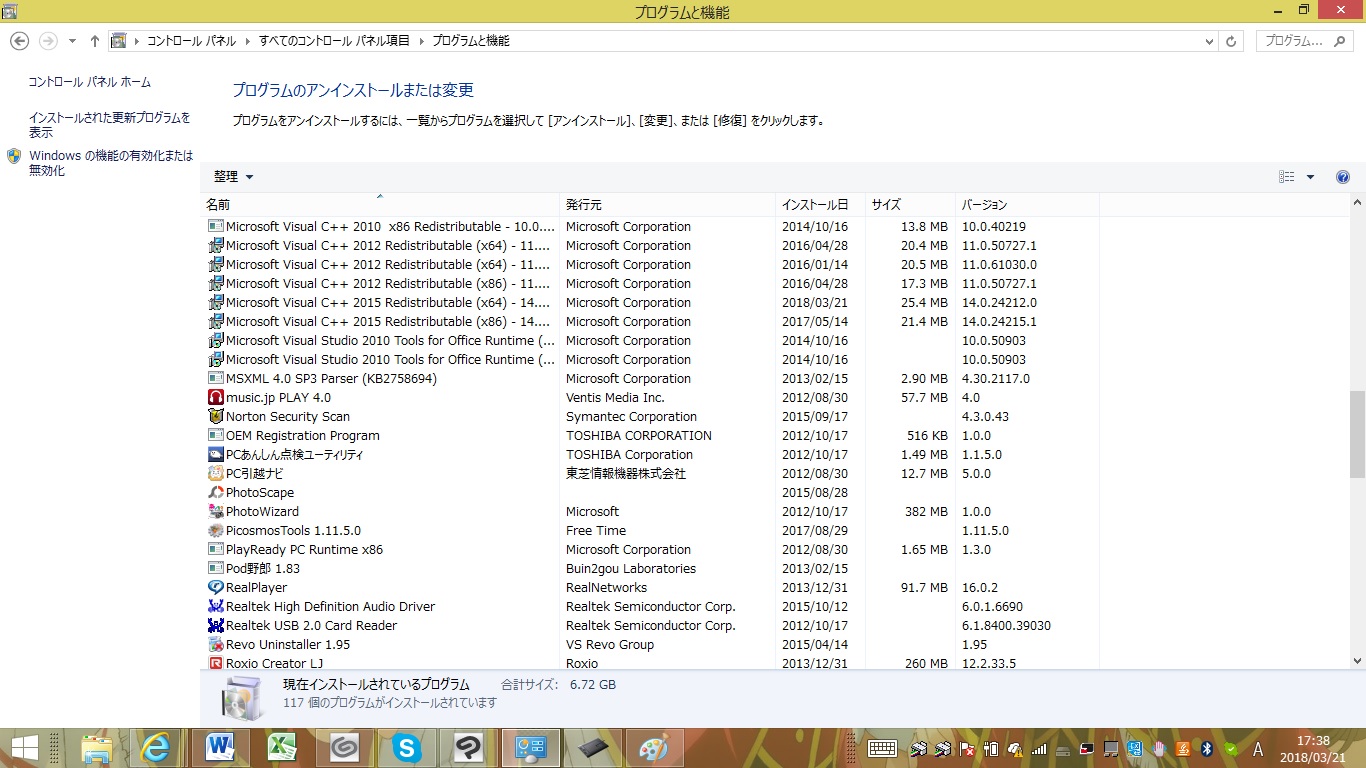Open Skype from the taskbar
This screenshot has width=1366, height=768.
pos(406,748)
